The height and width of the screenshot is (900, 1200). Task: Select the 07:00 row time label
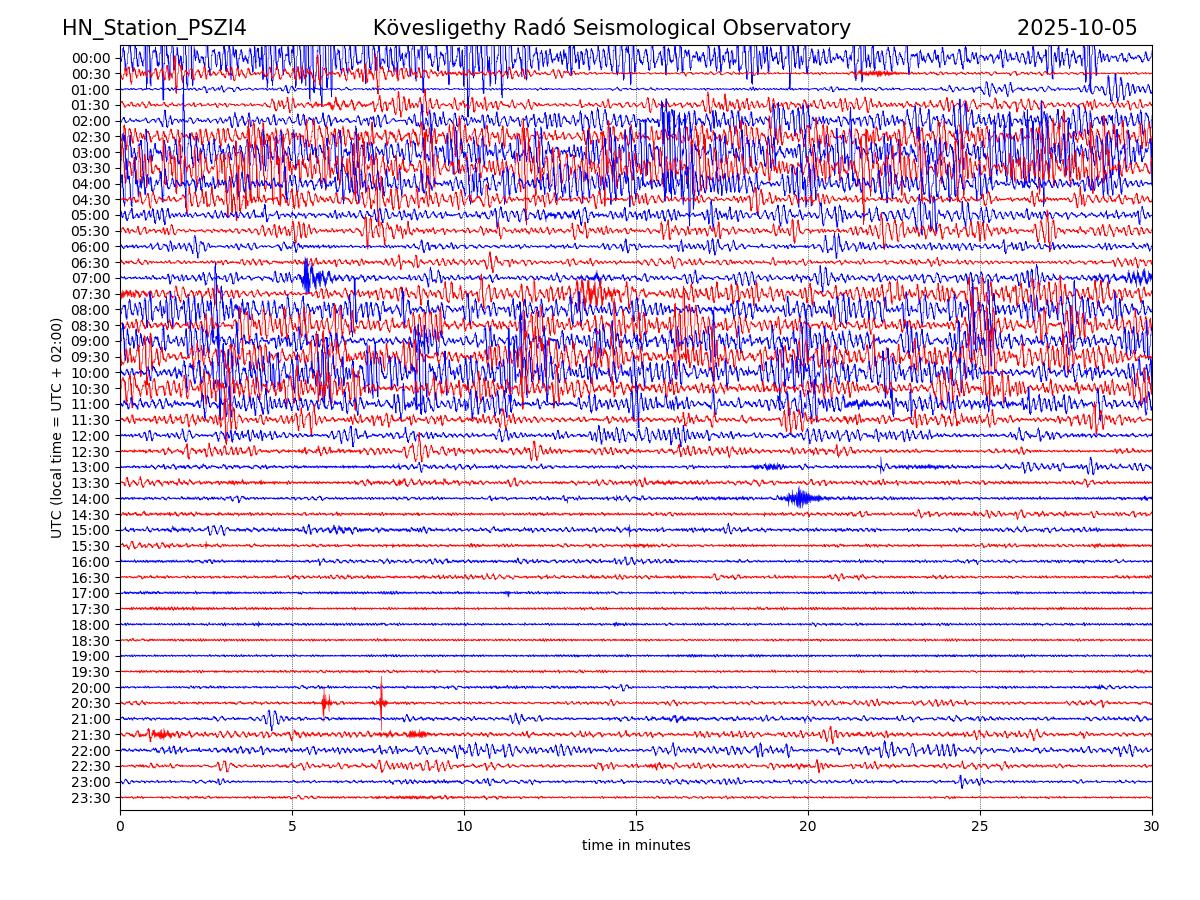click(90, 278)
